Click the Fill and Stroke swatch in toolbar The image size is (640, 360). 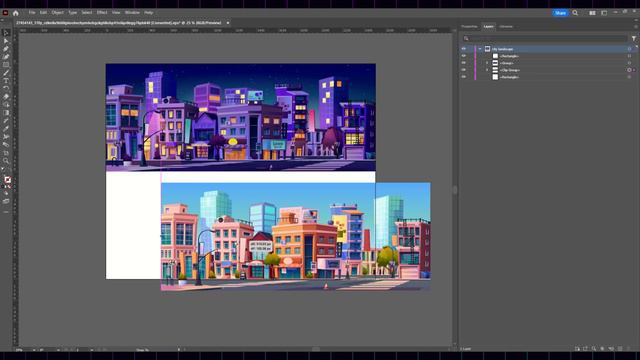pyautogui.click(x=7, y=180)
